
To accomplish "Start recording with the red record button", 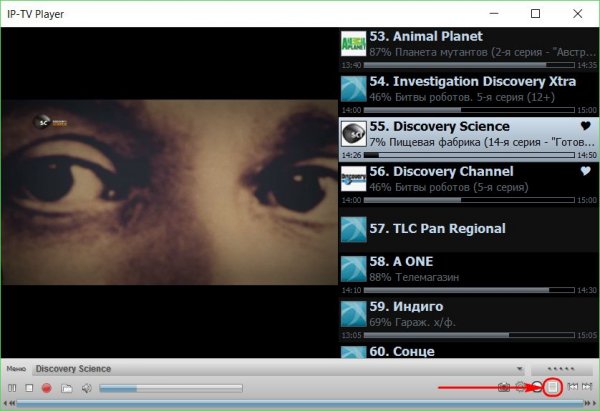I will pos(46,388).
